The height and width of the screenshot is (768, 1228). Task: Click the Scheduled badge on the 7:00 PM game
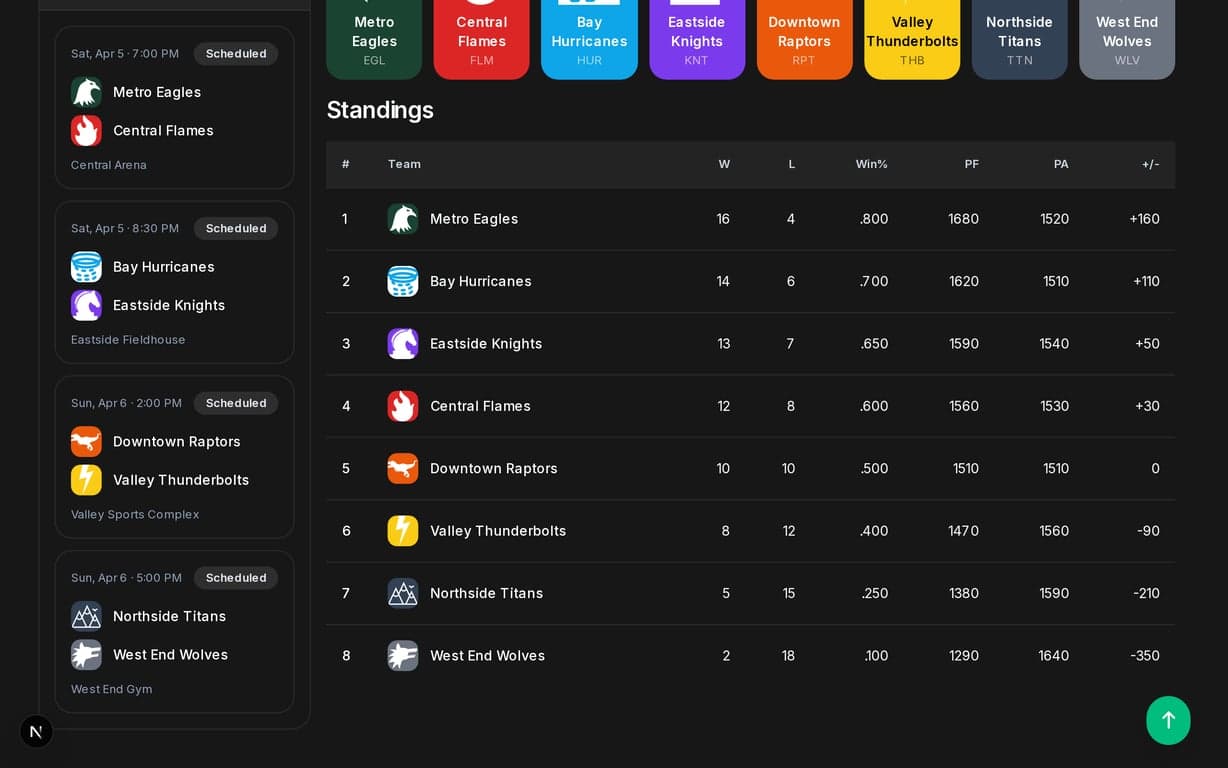pos(236,54)
